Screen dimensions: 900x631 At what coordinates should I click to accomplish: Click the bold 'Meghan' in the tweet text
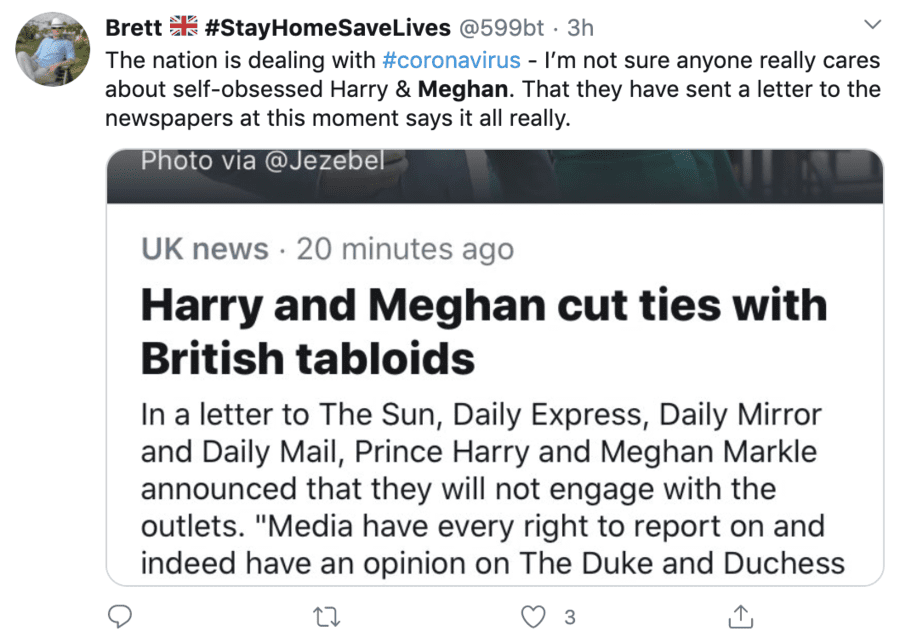pos(463,89)
